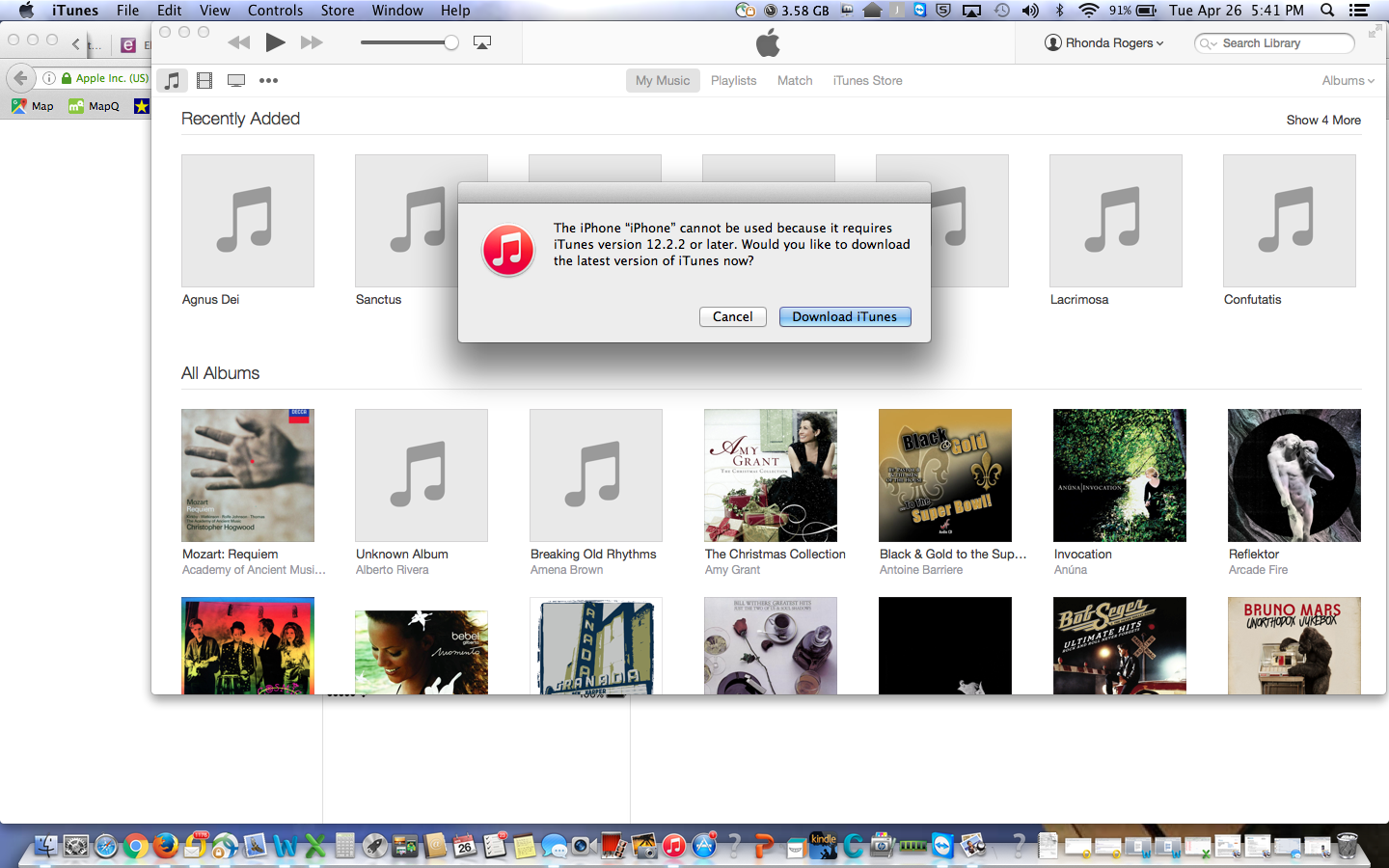This screenshot has width=1389, height=868.
Task: Open the TV Shows library icon
Action: click(x=236, y=81)
